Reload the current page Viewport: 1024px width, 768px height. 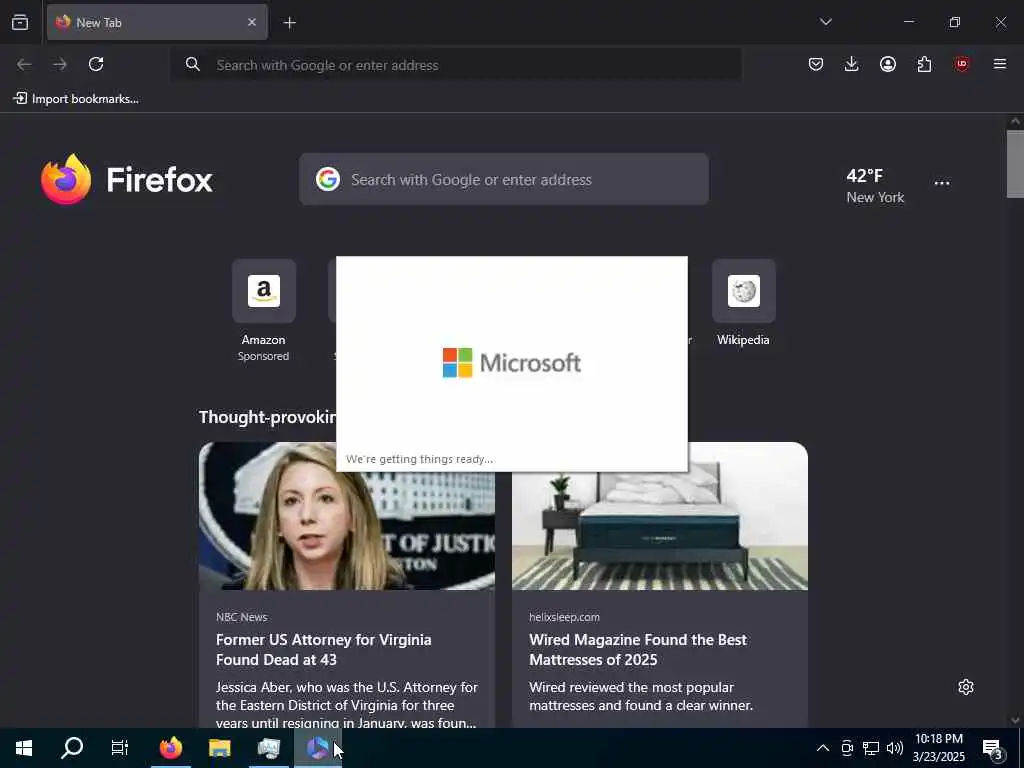[96, 64]
